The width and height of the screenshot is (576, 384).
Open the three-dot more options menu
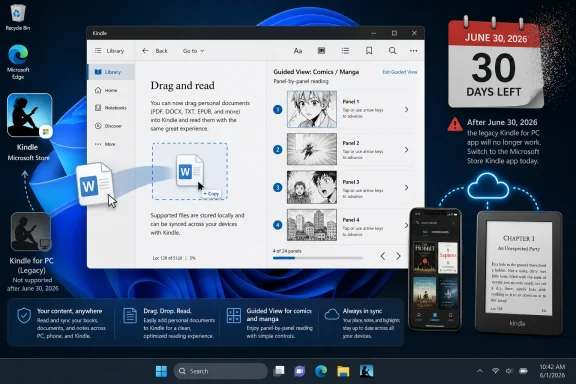click(x=413, y=51)
